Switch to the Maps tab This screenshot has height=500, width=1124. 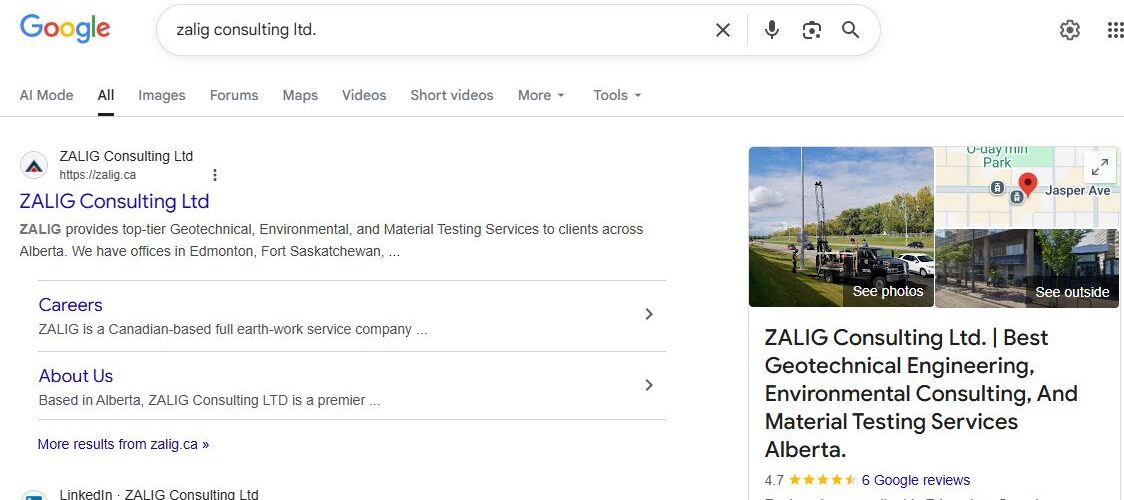point(300,95)
